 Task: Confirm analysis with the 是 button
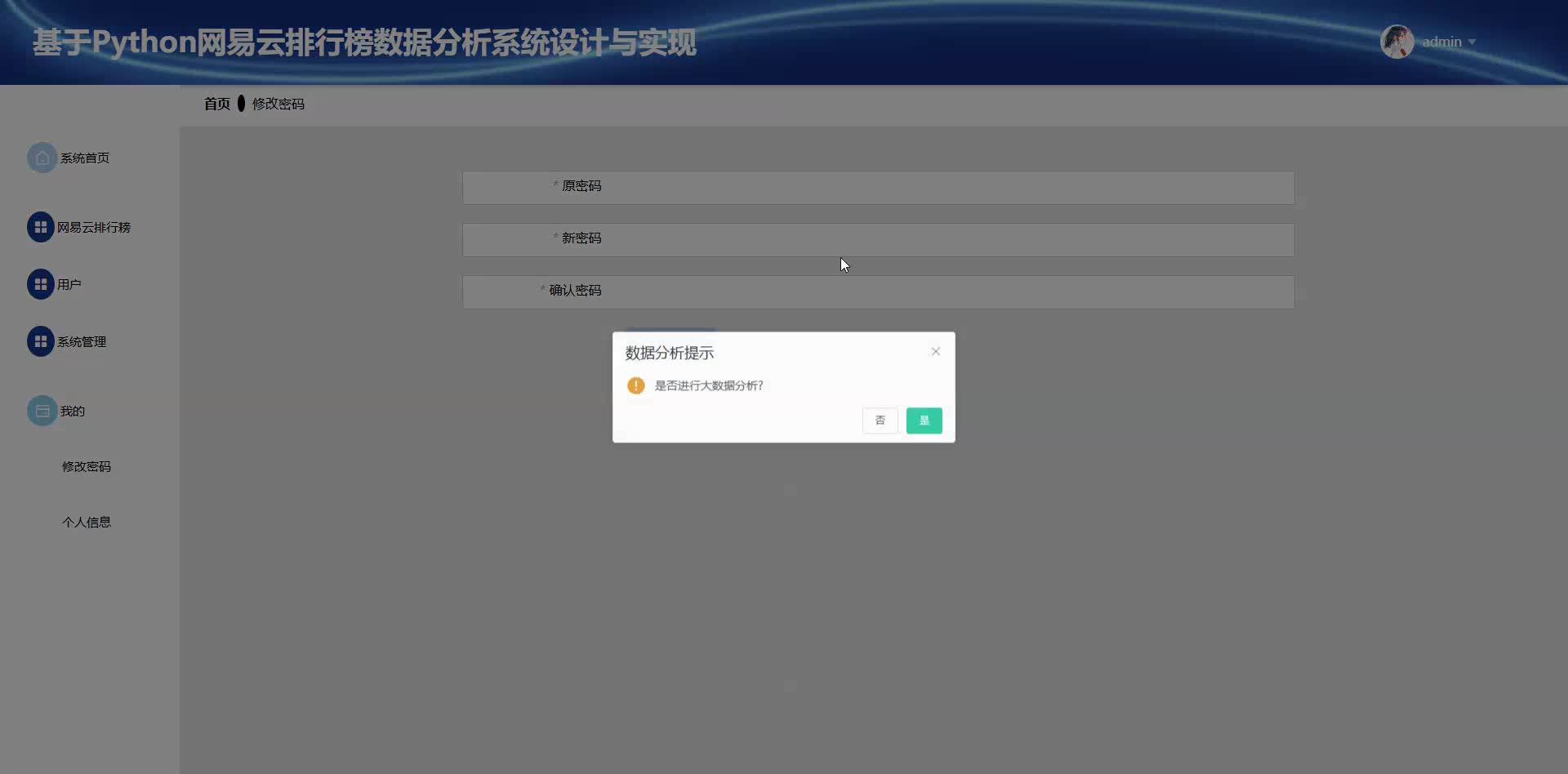(923, 420)
